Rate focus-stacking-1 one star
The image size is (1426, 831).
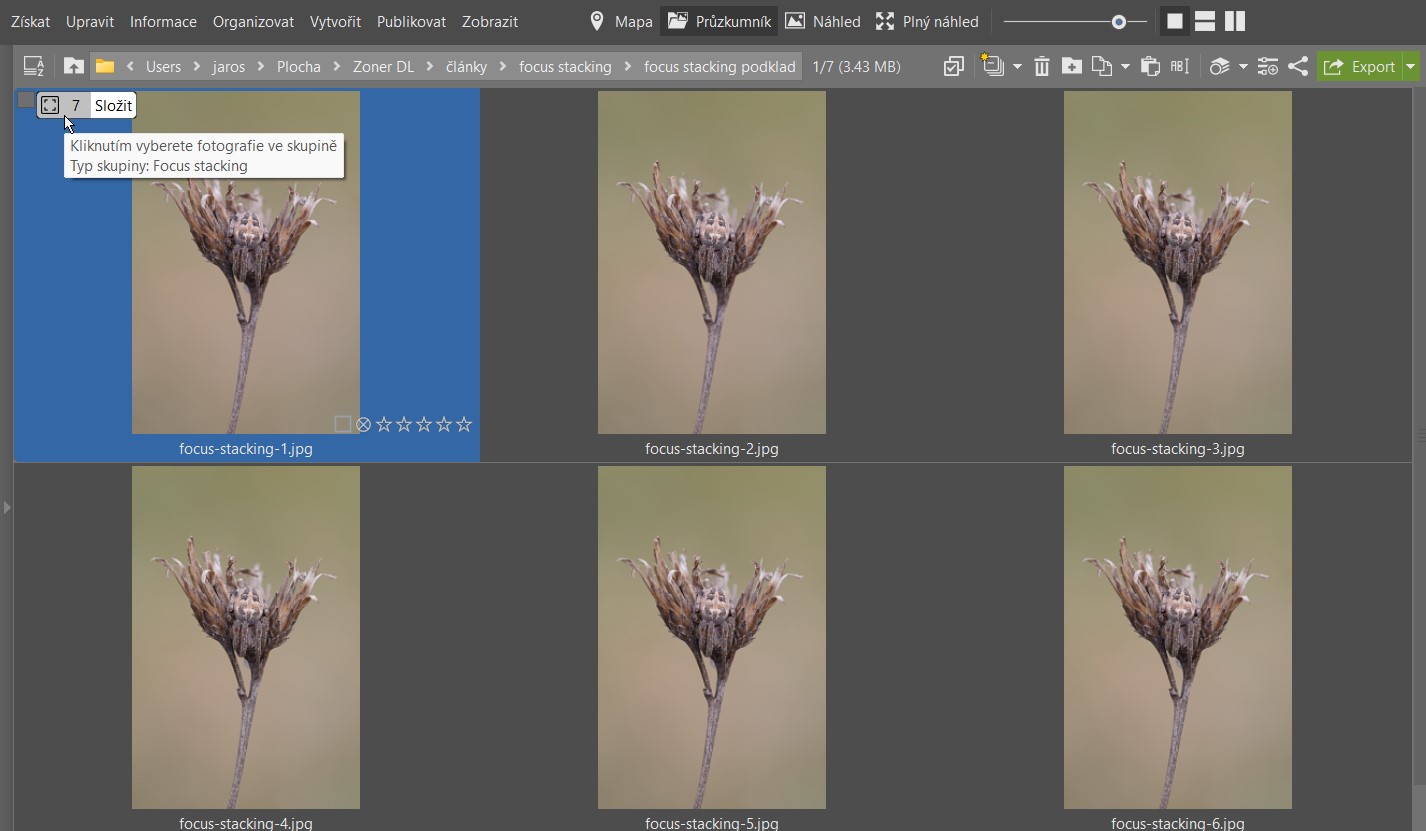click(384, 424)
